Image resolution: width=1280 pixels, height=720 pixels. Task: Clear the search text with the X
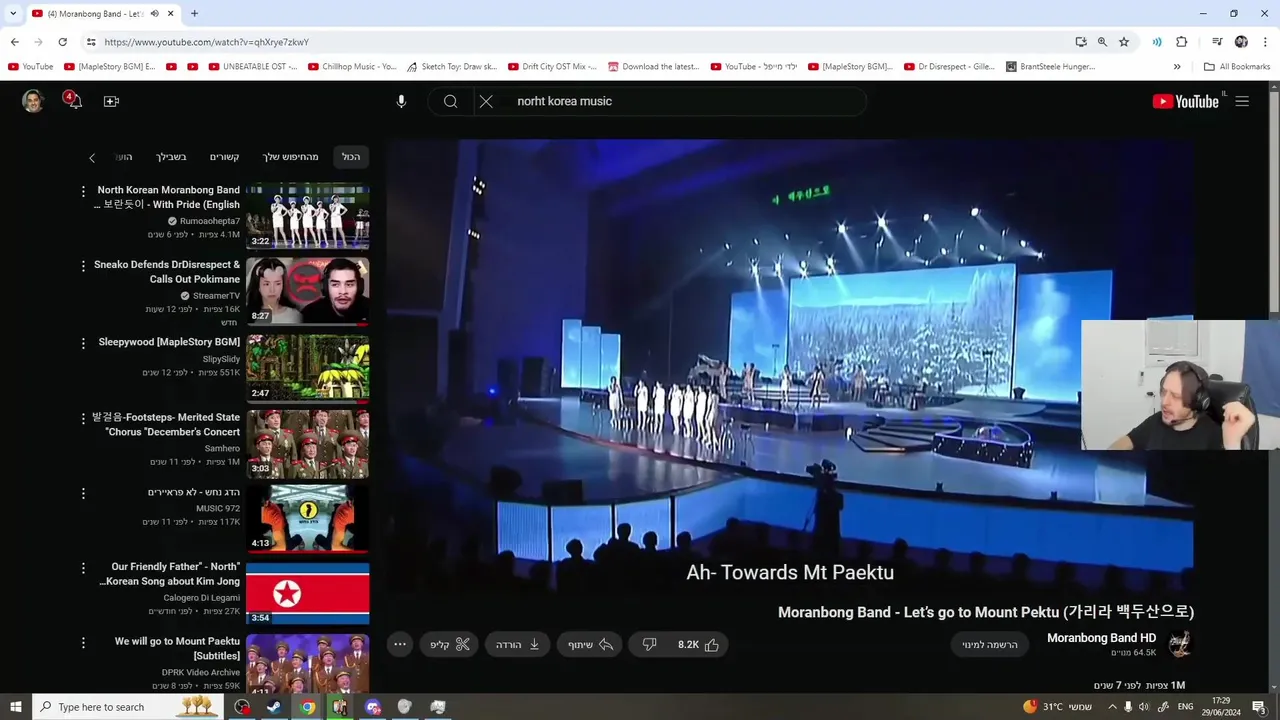point(486,101)
